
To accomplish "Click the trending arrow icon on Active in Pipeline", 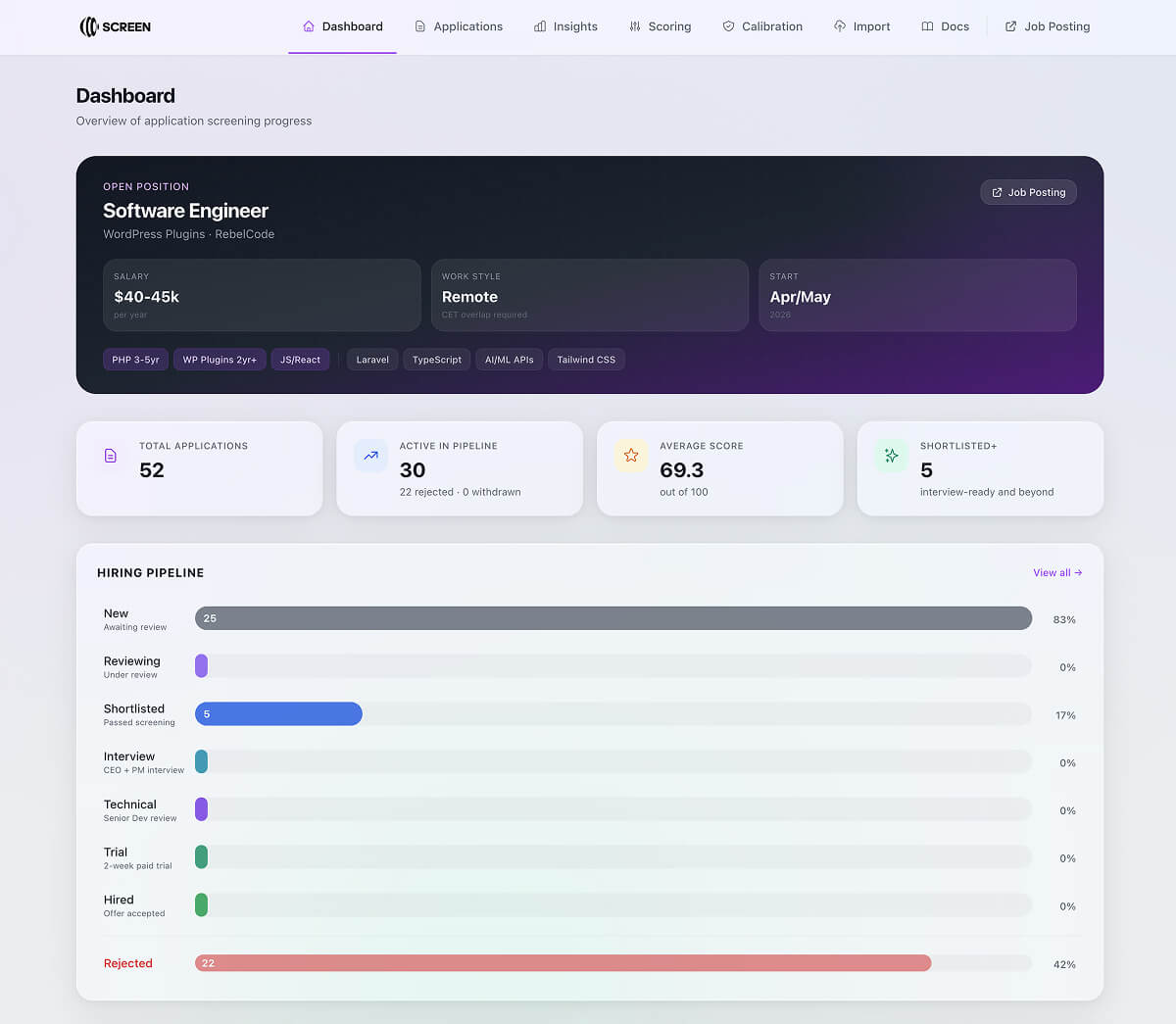I will coord(370,455).
